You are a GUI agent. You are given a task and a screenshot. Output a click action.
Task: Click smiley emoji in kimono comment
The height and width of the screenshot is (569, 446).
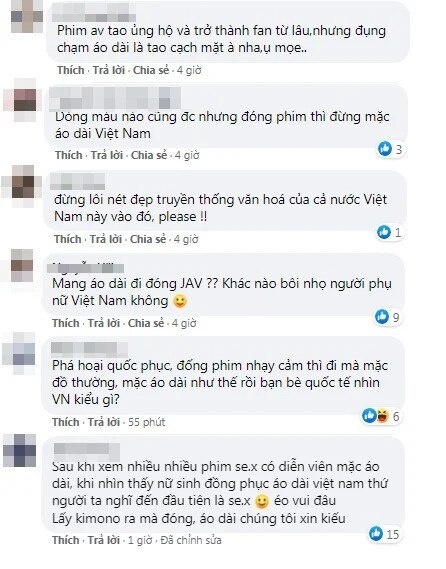[262, 501]
